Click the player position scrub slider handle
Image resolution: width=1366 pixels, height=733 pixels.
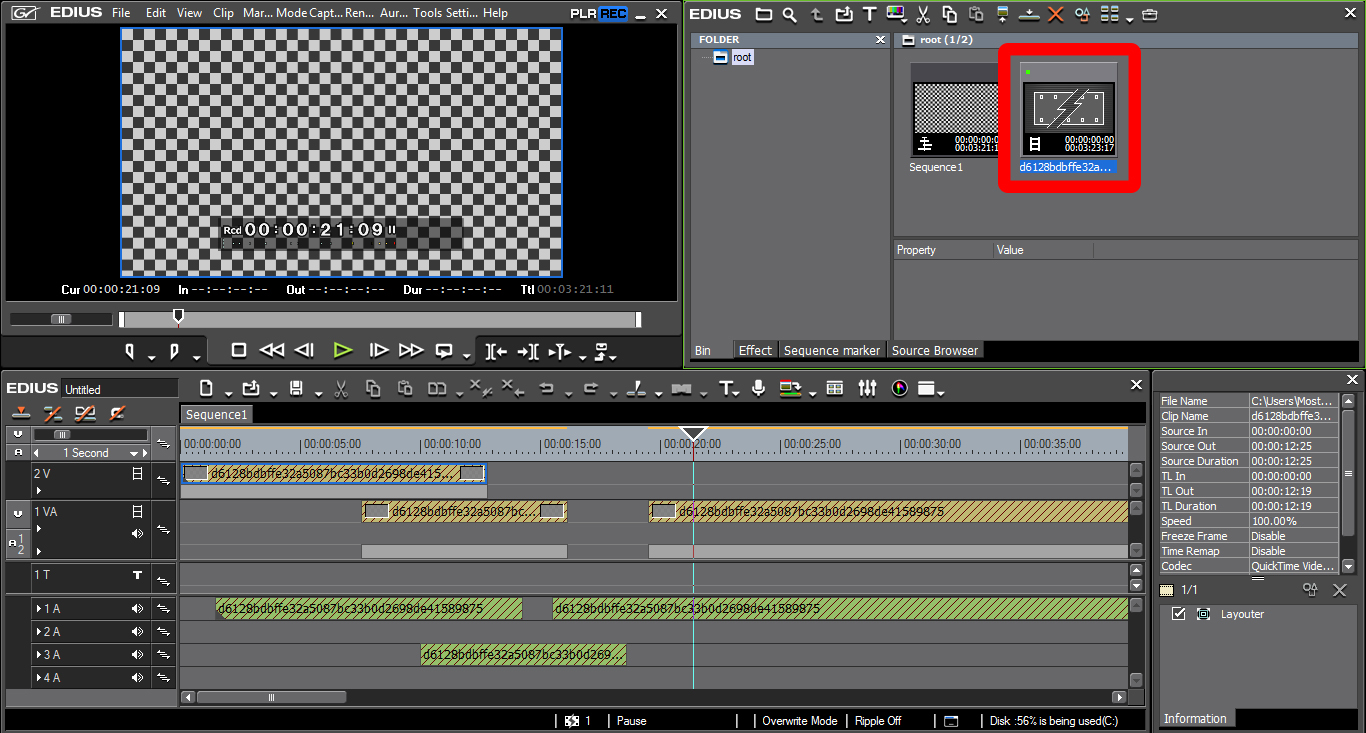tap(178, 317)
